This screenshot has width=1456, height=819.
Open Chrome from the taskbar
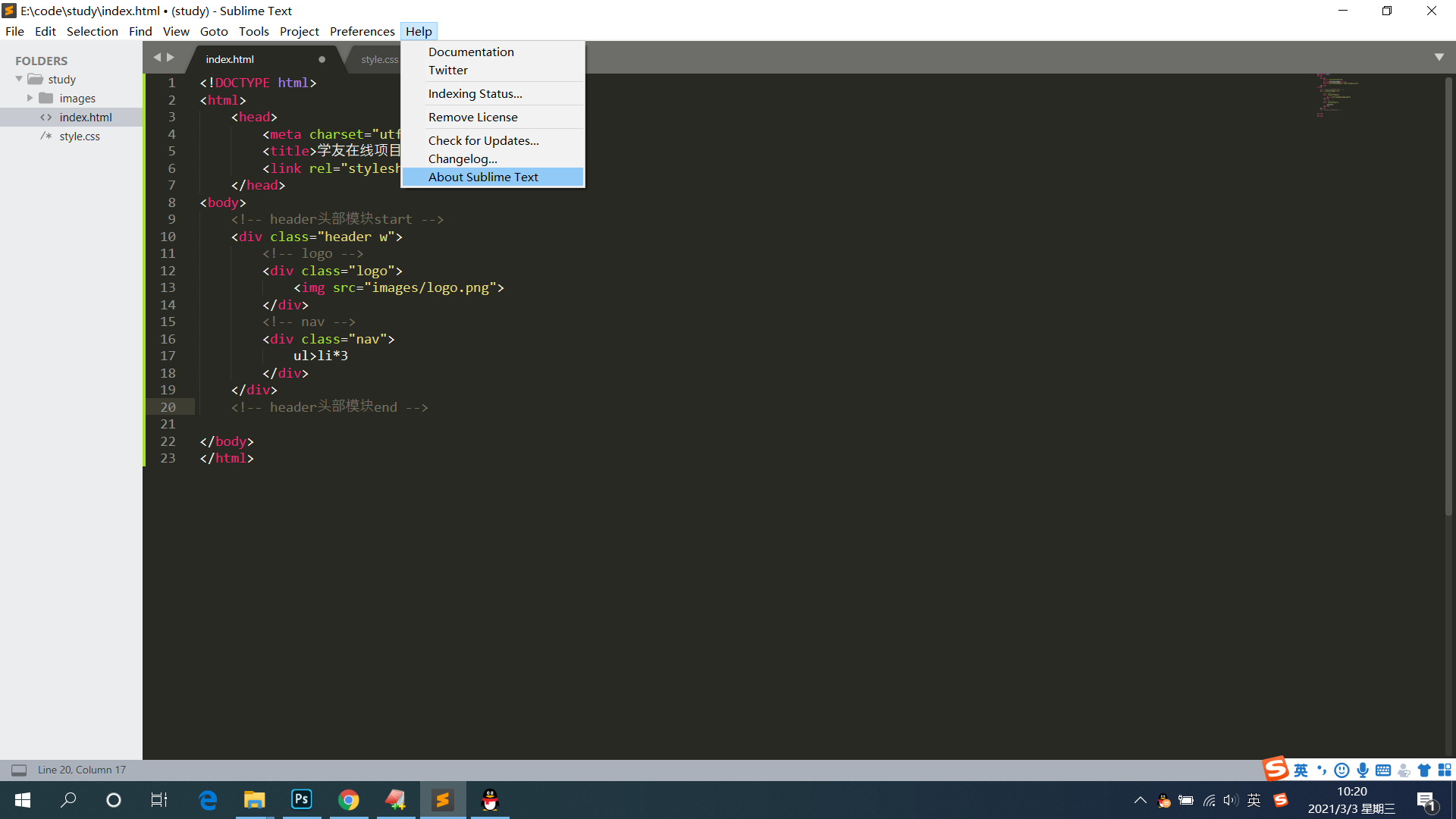pyautogui.click(x=349, y=799)
